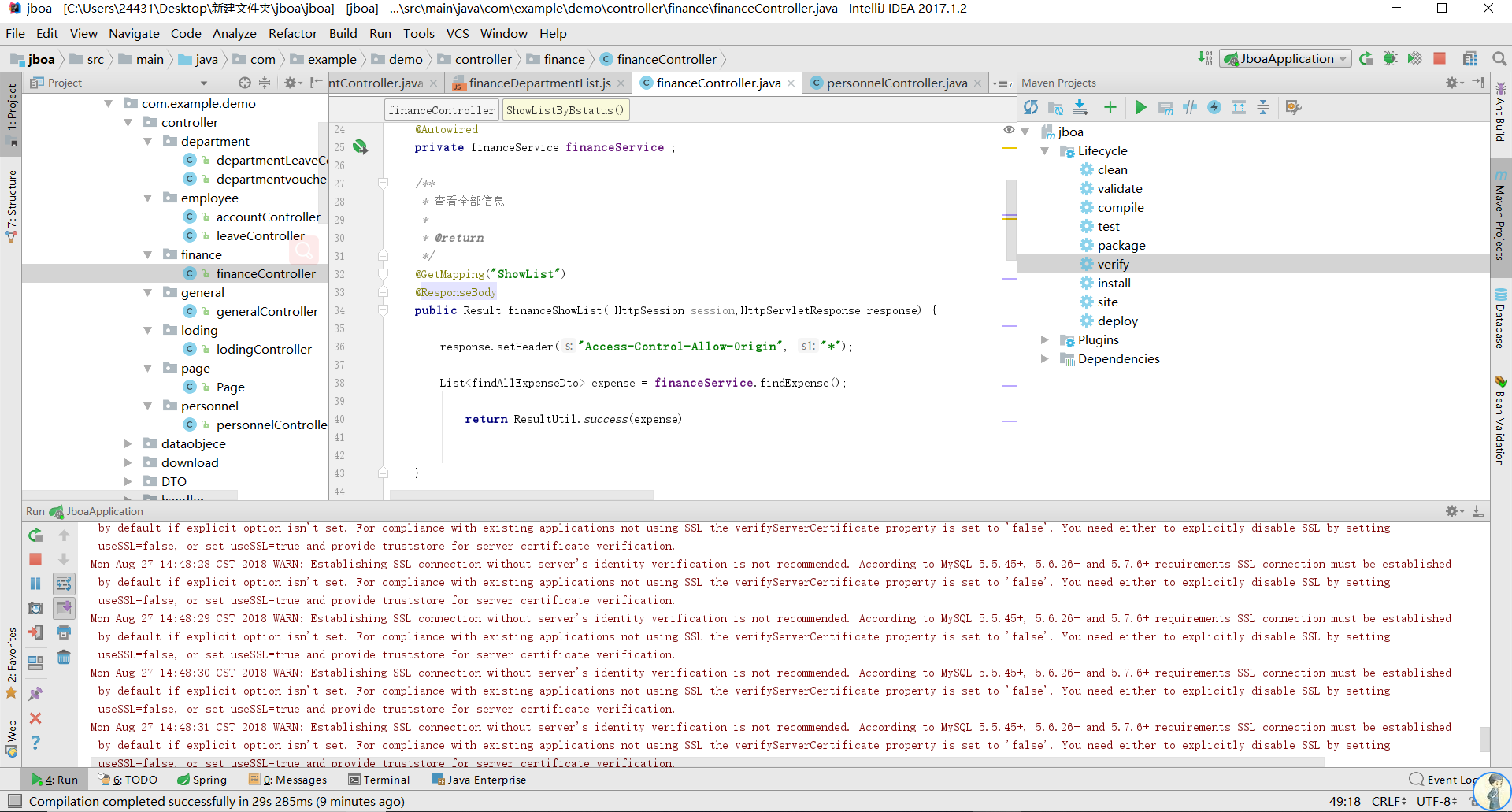Open the Analyze menu
1512x812 pixels.
pos(235,34)
